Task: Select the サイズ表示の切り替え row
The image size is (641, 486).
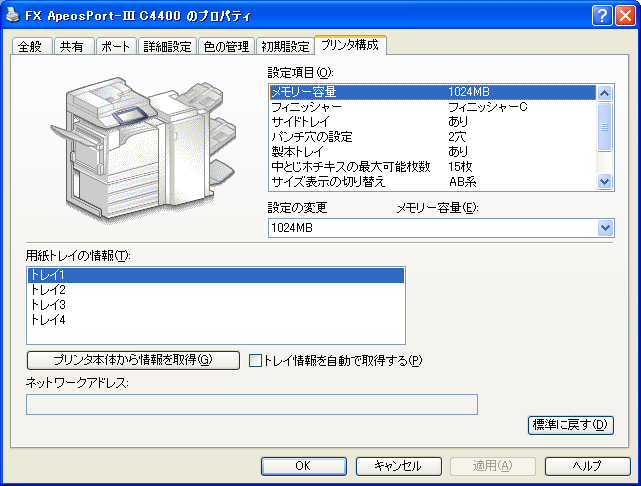Action: pos(433,181)
